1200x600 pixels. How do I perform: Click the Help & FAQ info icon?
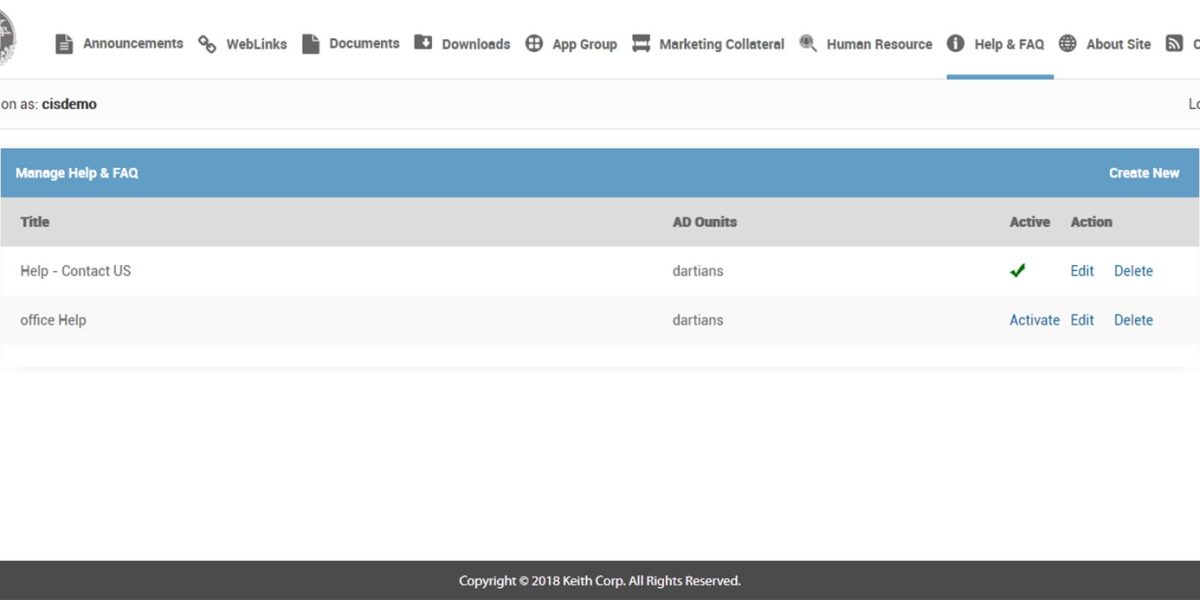click(x=955, y=43)
